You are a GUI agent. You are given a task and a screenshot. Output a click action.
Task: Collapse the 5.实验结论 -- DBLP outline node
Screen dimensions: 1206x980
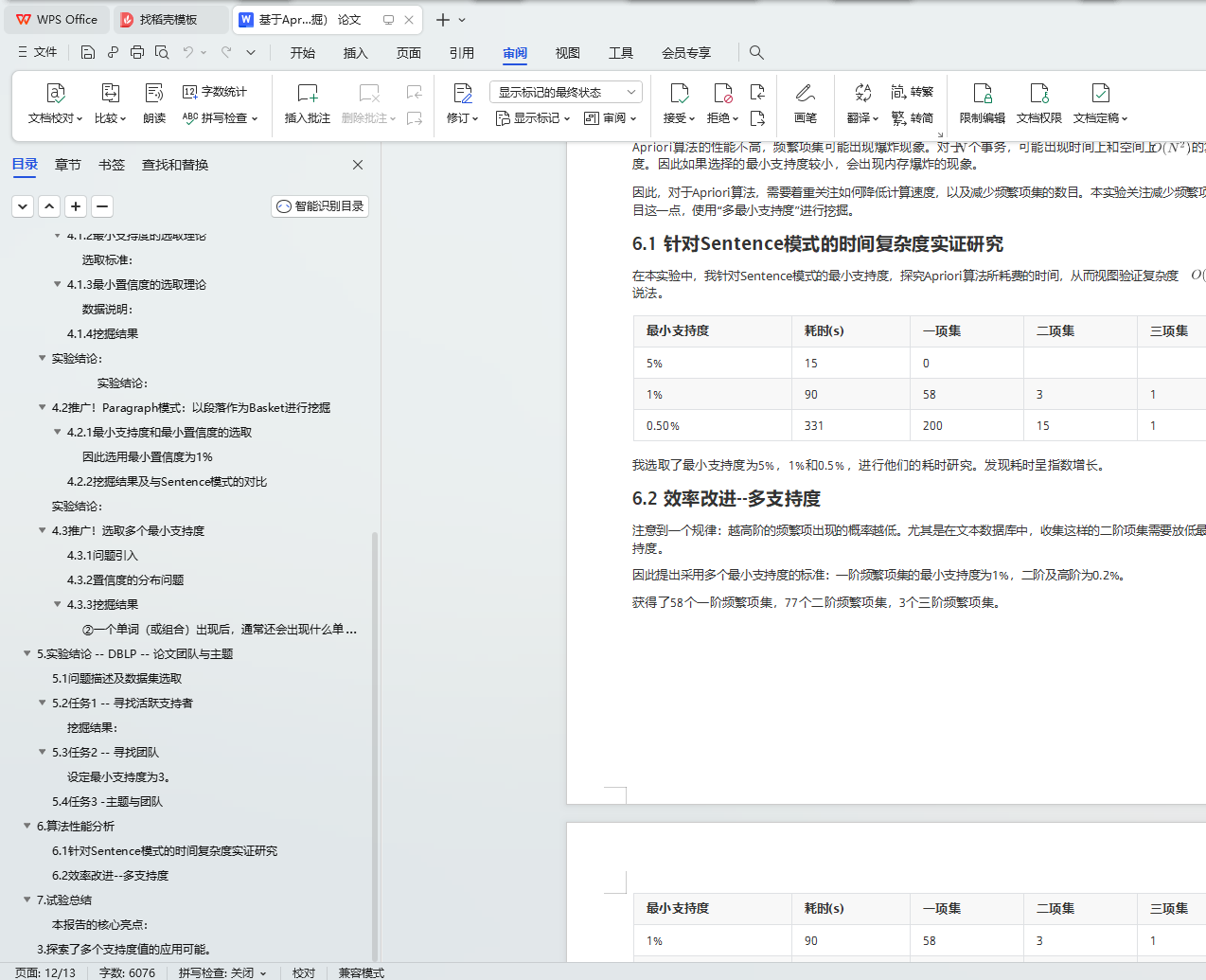[x=27, y=653]
